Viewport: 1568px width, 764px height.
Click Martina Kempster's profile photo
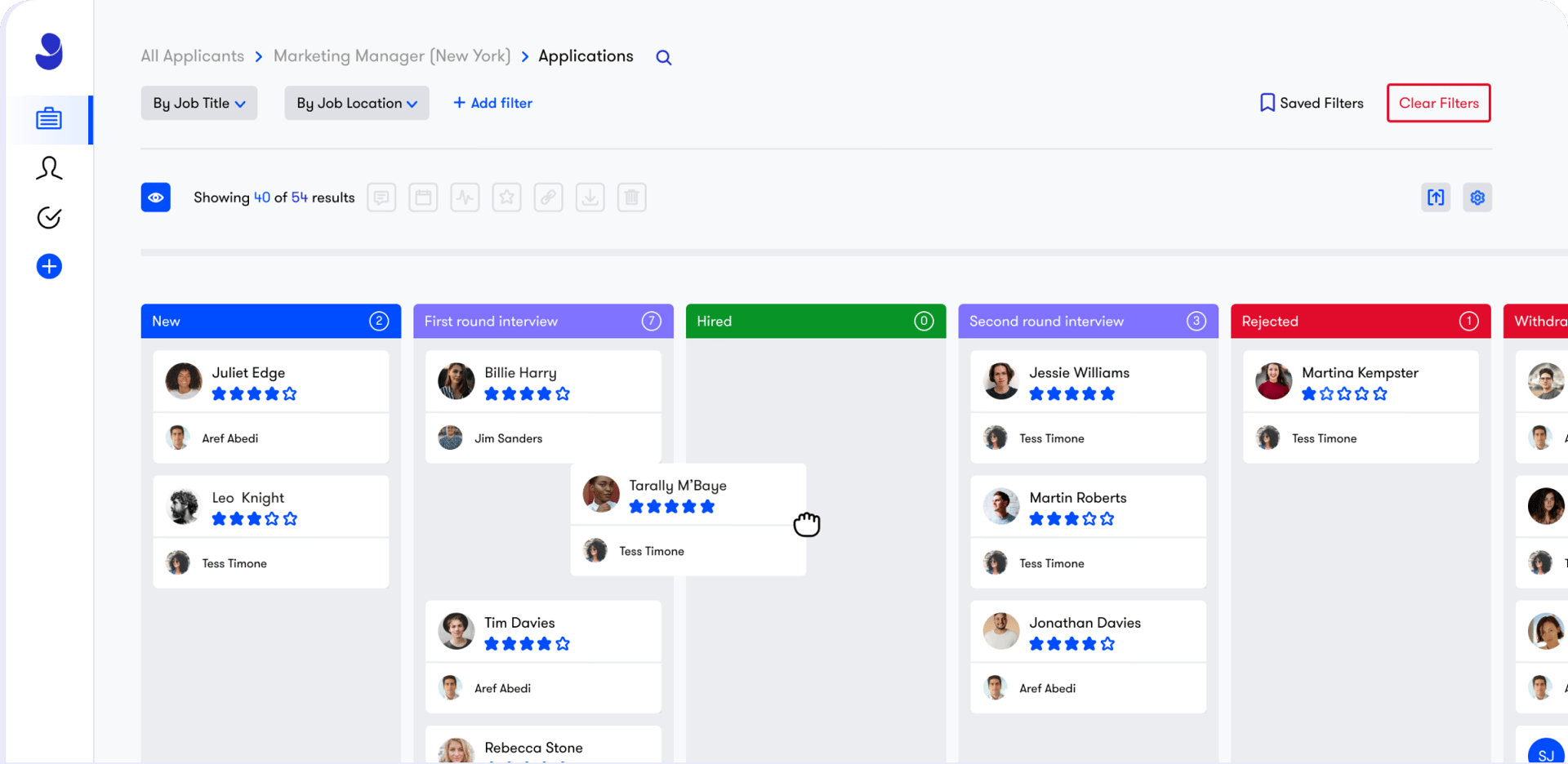[x=1274, y=381]
